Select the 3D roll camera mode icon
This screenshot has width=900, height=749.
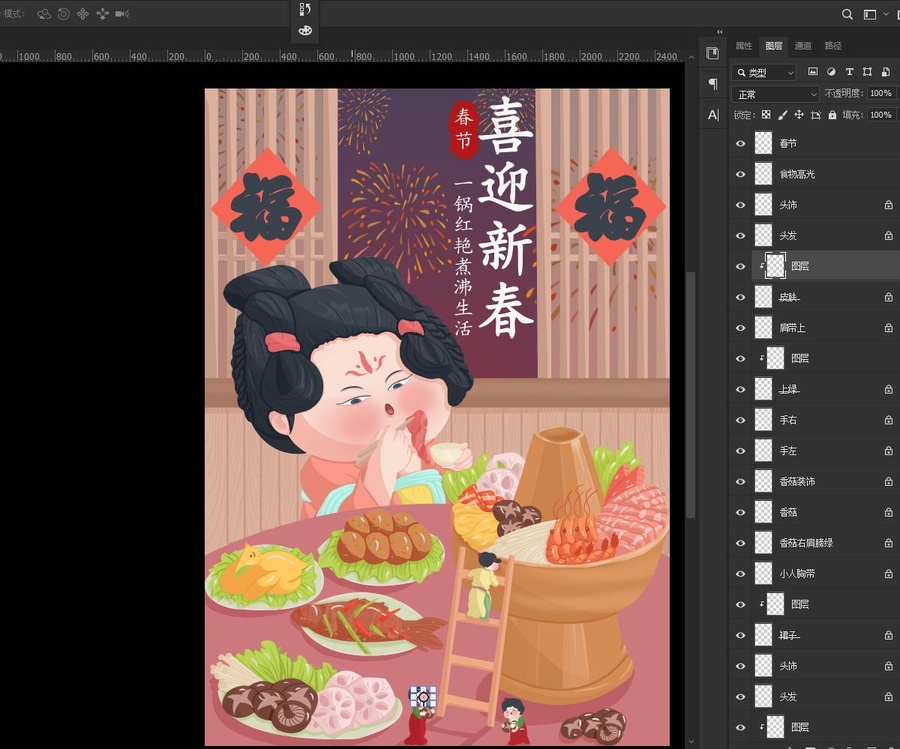64,14
